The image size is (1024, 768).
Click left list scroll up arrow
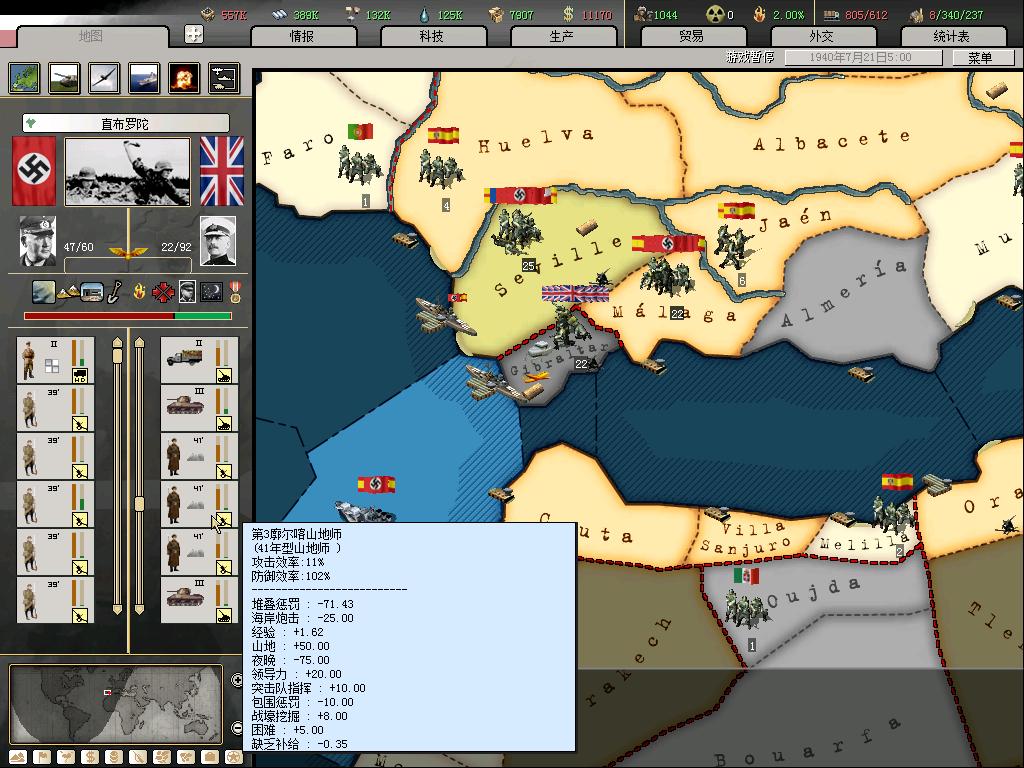point(117,342)
